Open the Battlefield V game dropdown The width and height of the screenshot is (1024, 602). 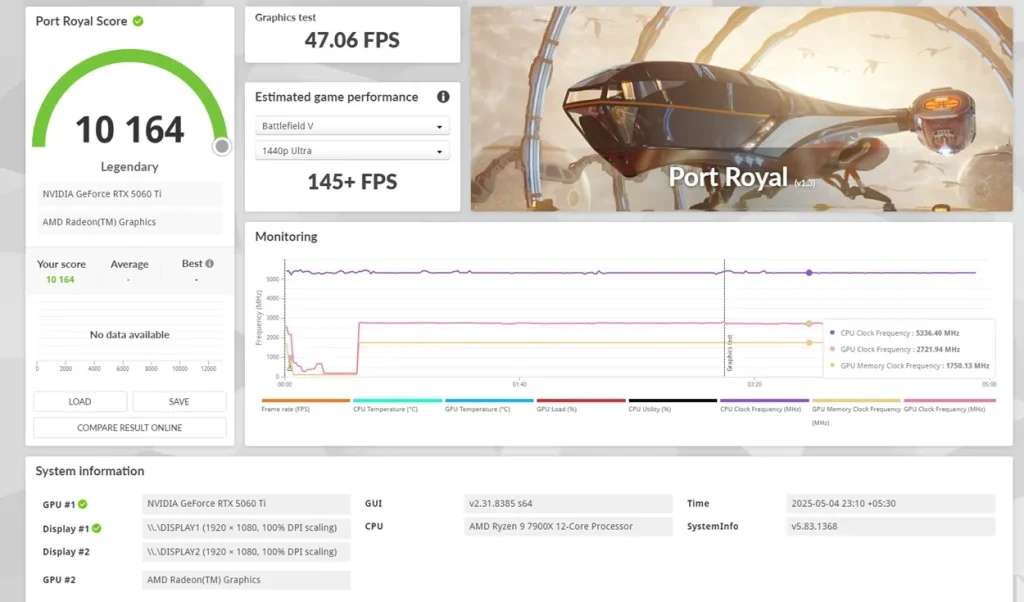click(352, 125)
